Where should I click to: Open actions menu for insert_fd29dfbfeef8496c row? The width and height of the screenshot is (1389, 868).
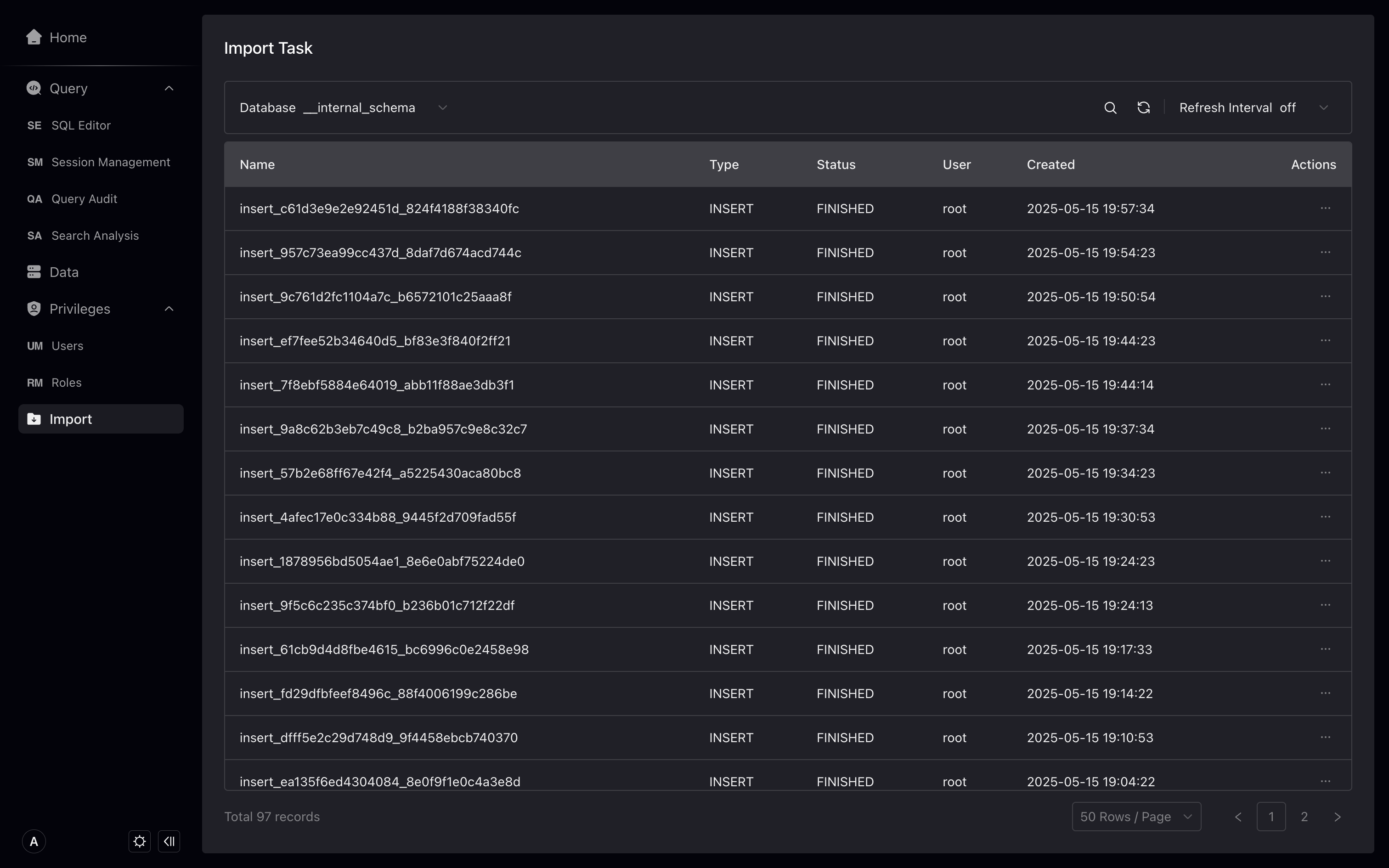tap(1325, 693)
